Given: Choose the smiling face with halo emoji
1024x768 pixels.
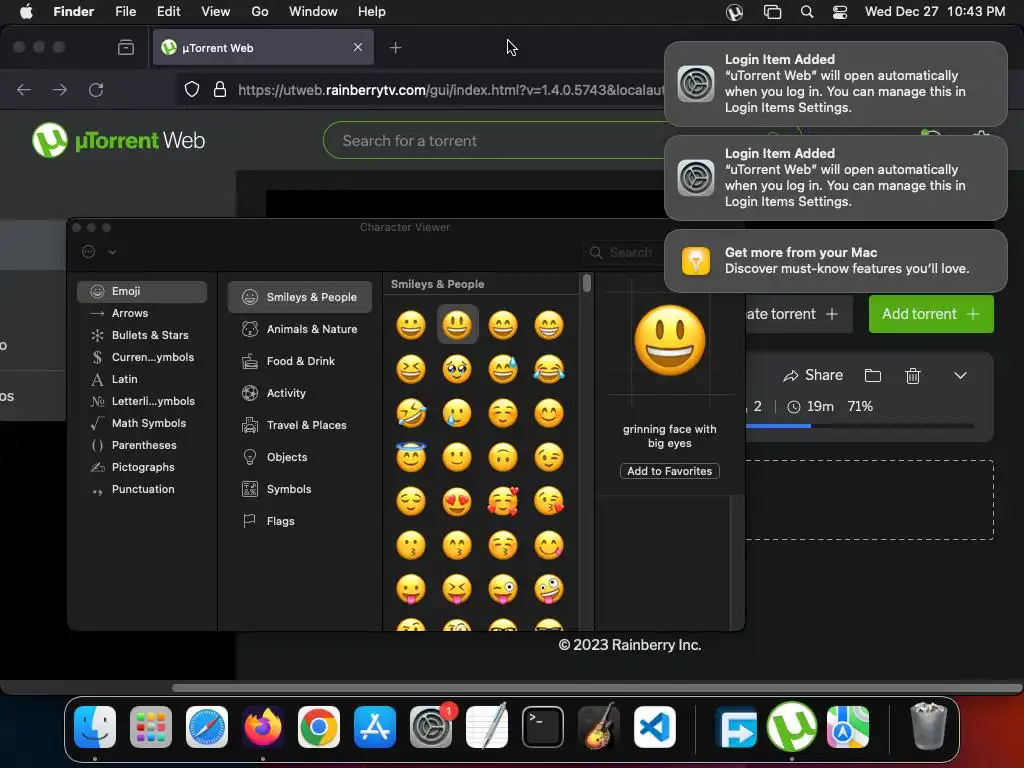Looking at the screenshot, I should [411, 457].
